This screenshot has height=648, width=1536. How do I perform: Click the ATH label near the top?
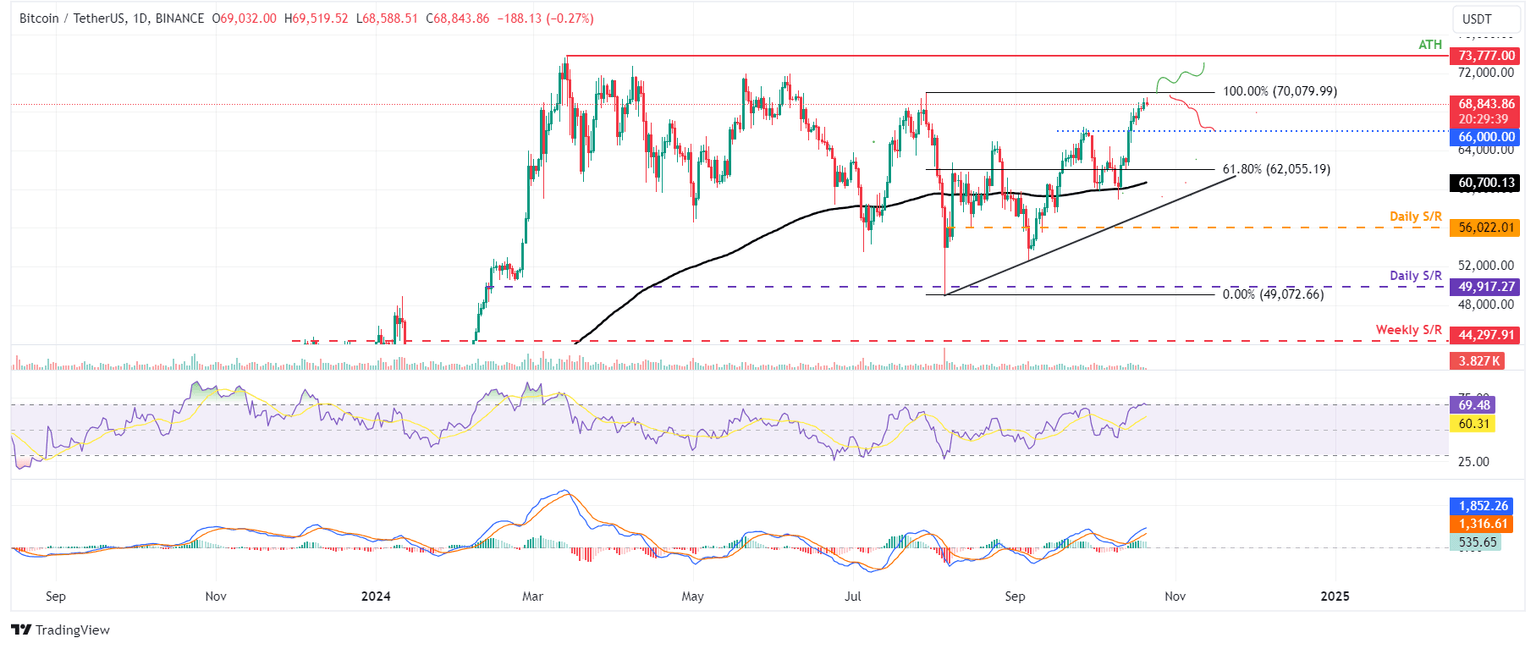pyautogui.click(x=1428, y=44)
